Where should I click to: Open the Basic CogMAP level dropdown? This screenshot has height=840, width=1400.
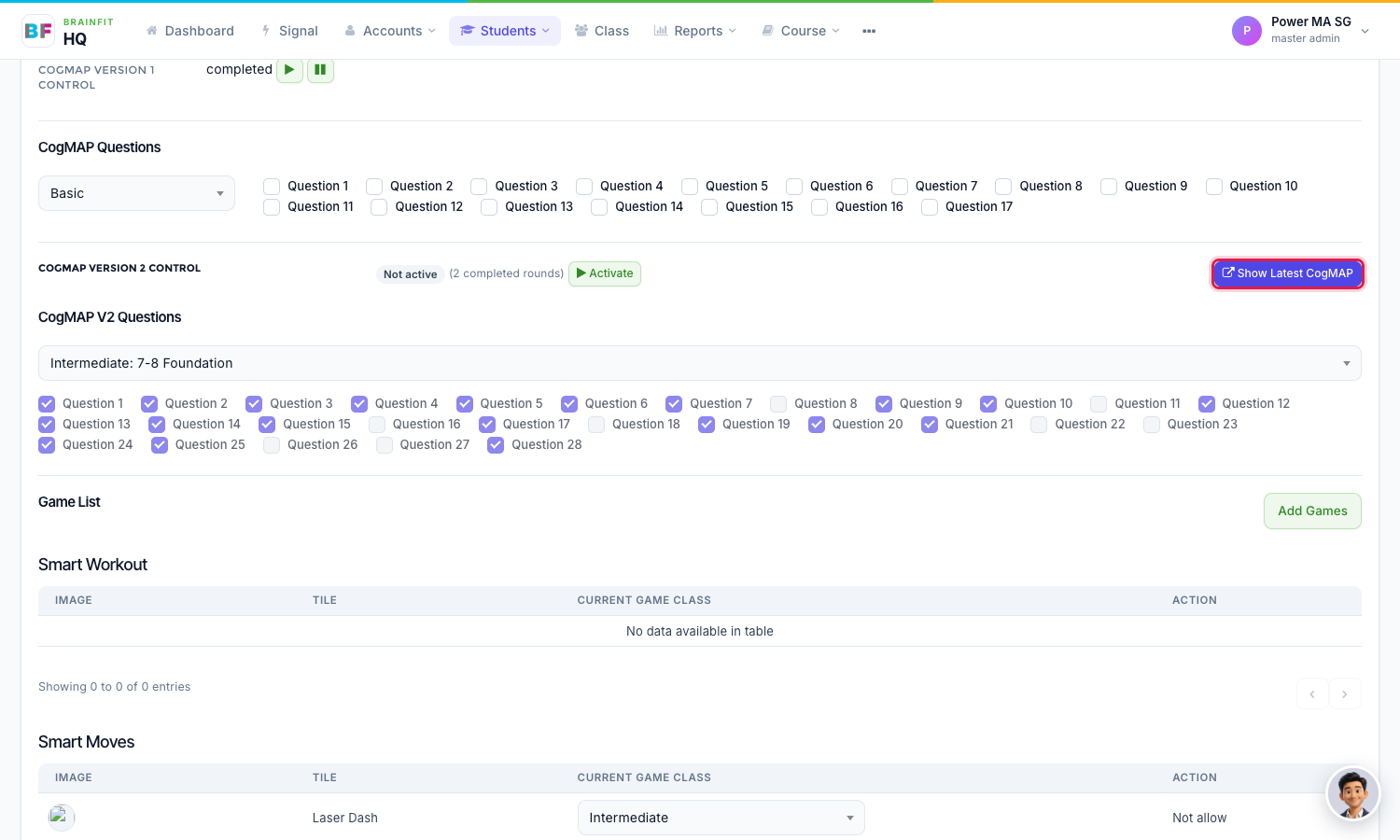point(136,193)
